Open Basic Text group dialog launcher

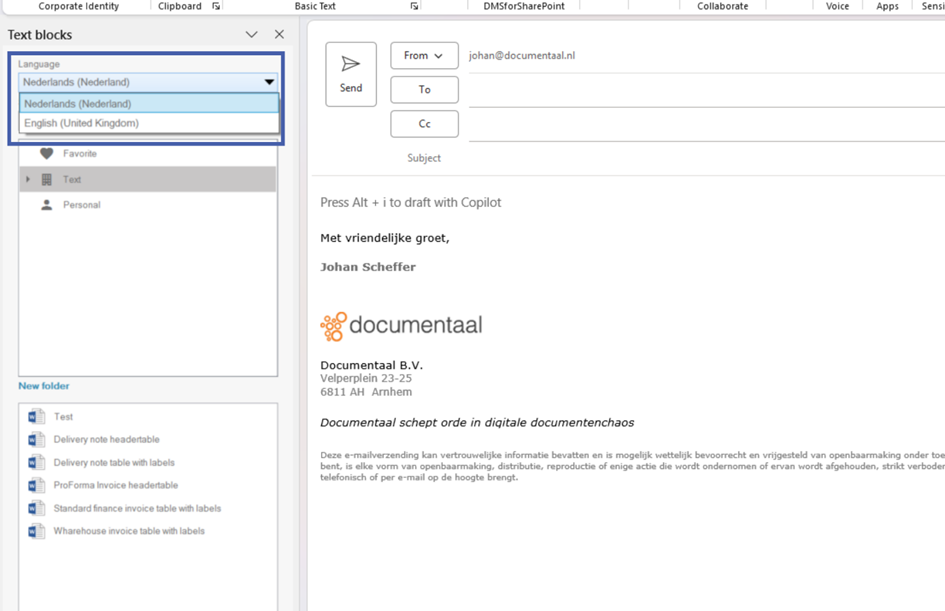pos(414,6)
